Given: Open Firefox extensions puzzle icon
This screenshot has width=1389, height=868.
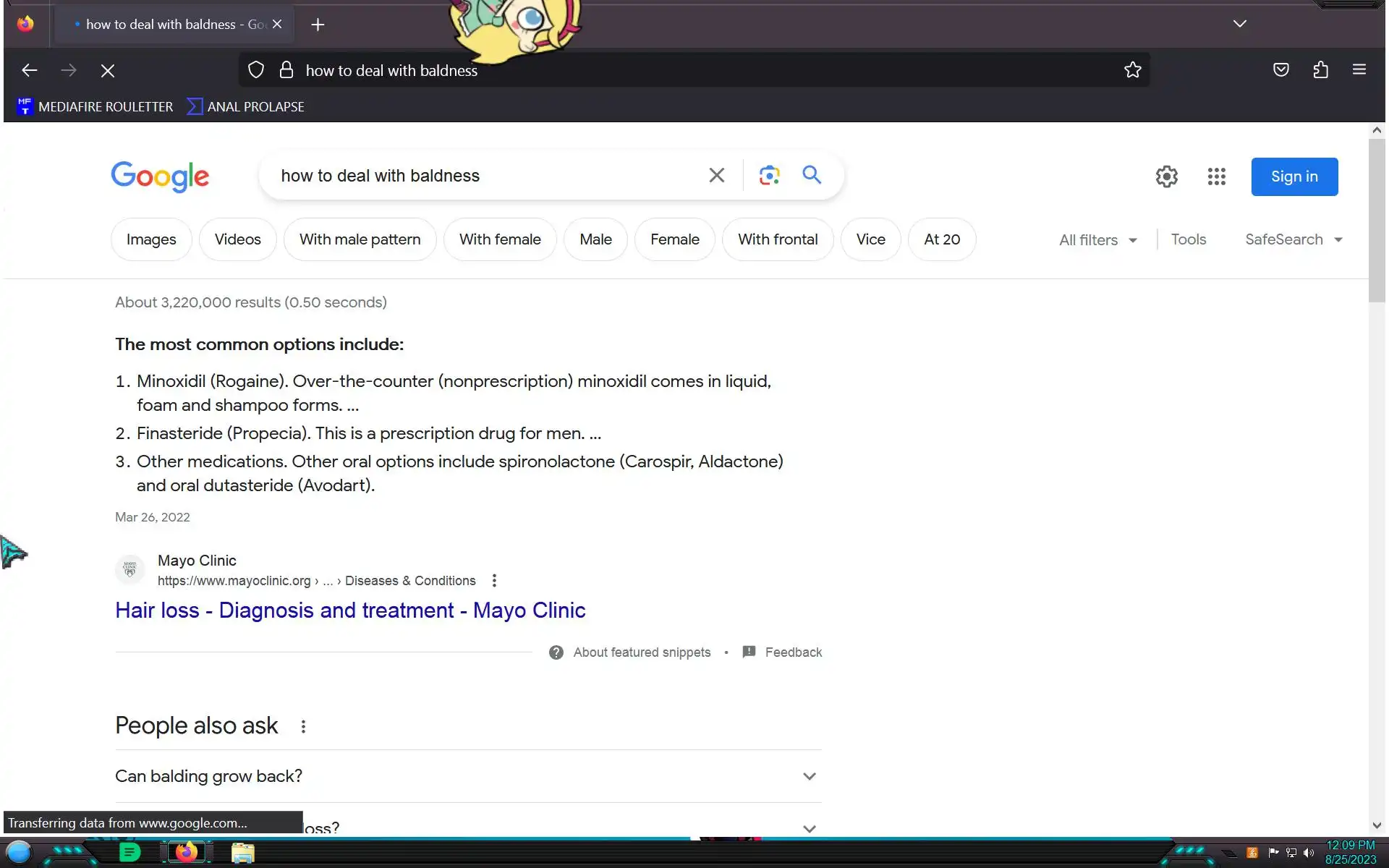Looking at the screenshot, I should pos(1320,70).
